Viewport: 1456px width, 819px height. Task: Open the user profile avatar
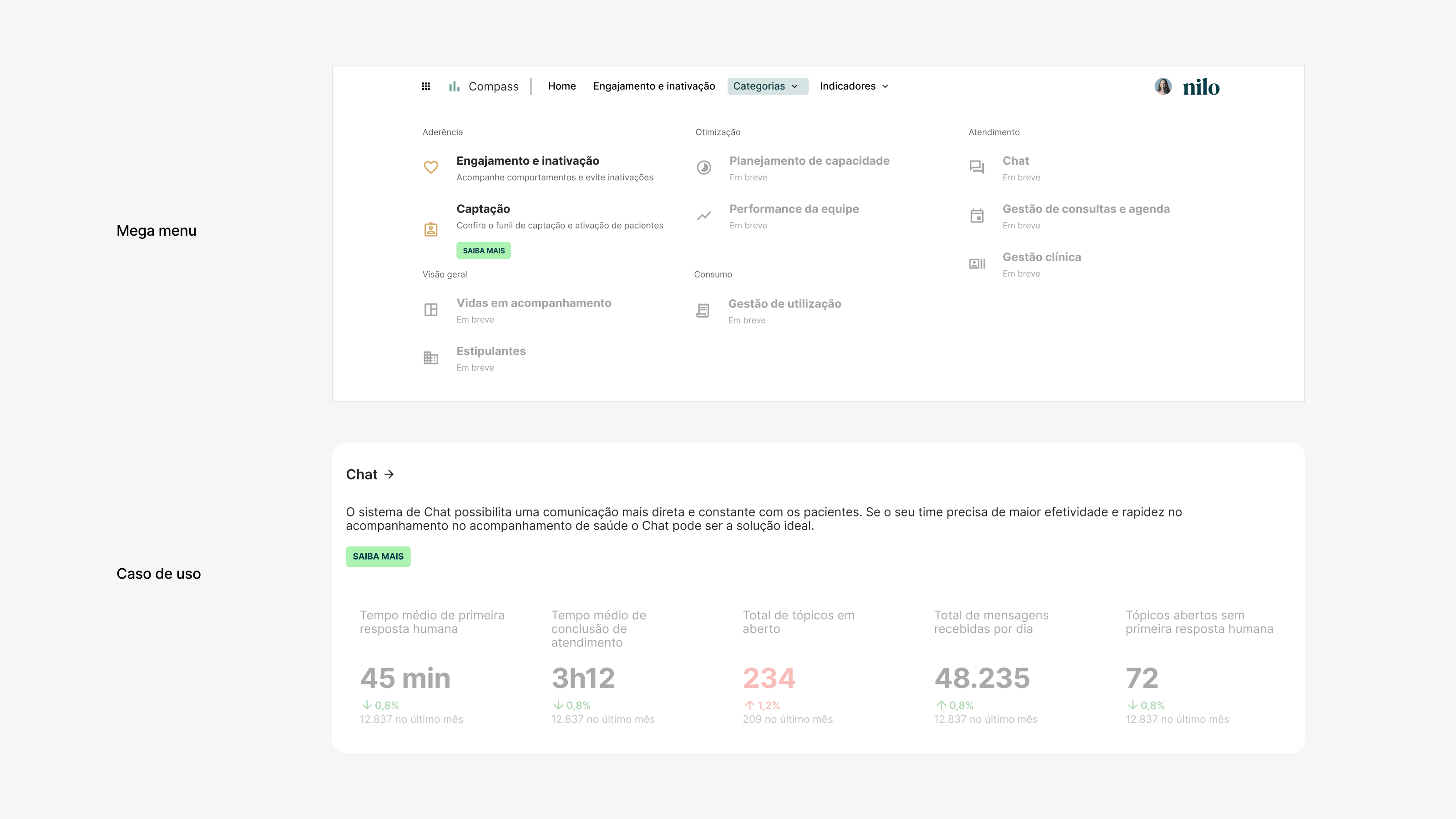[x=1163, y=86]
